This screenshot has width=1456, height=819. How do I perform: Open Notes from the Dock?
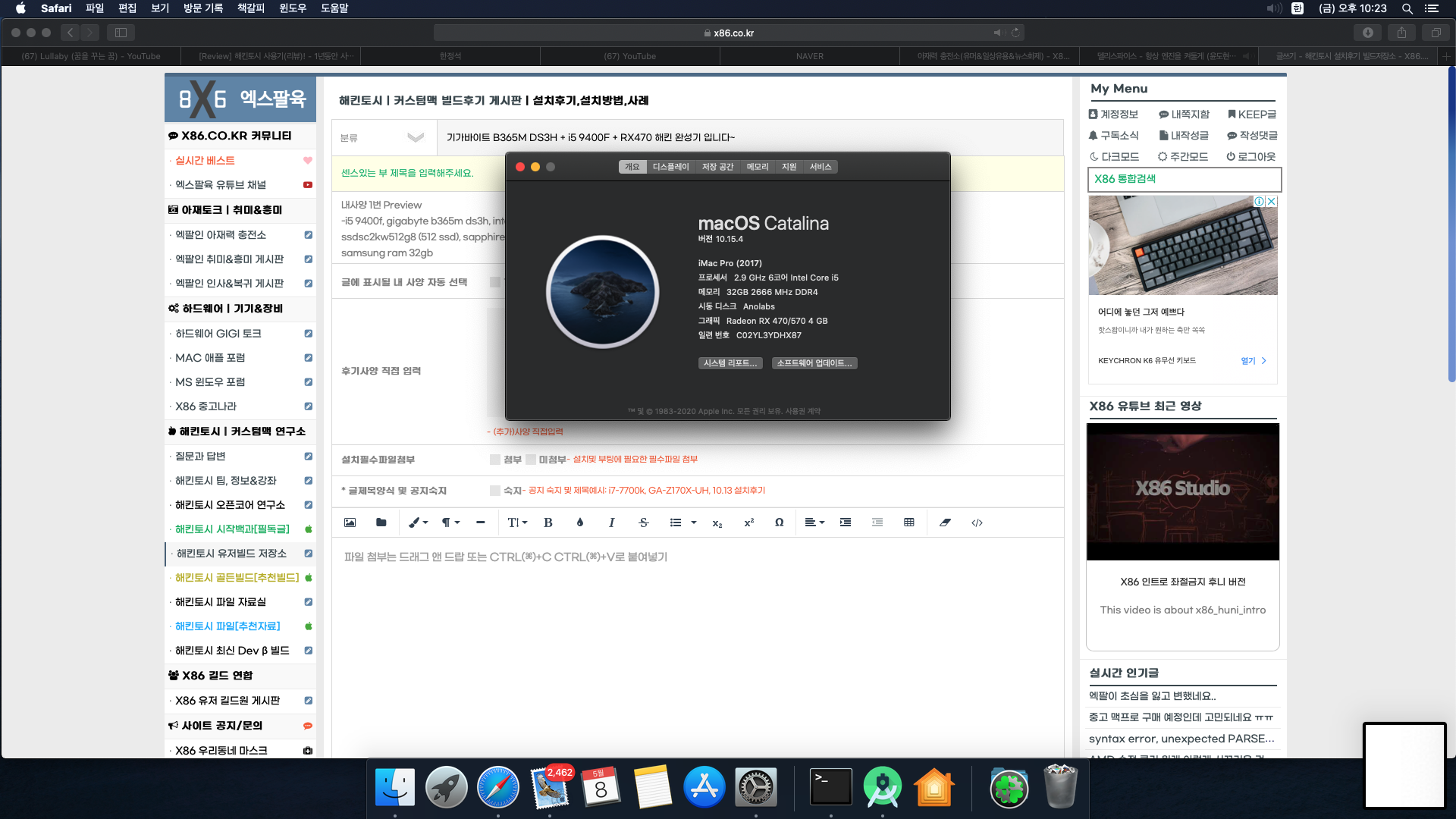point(653,787)
